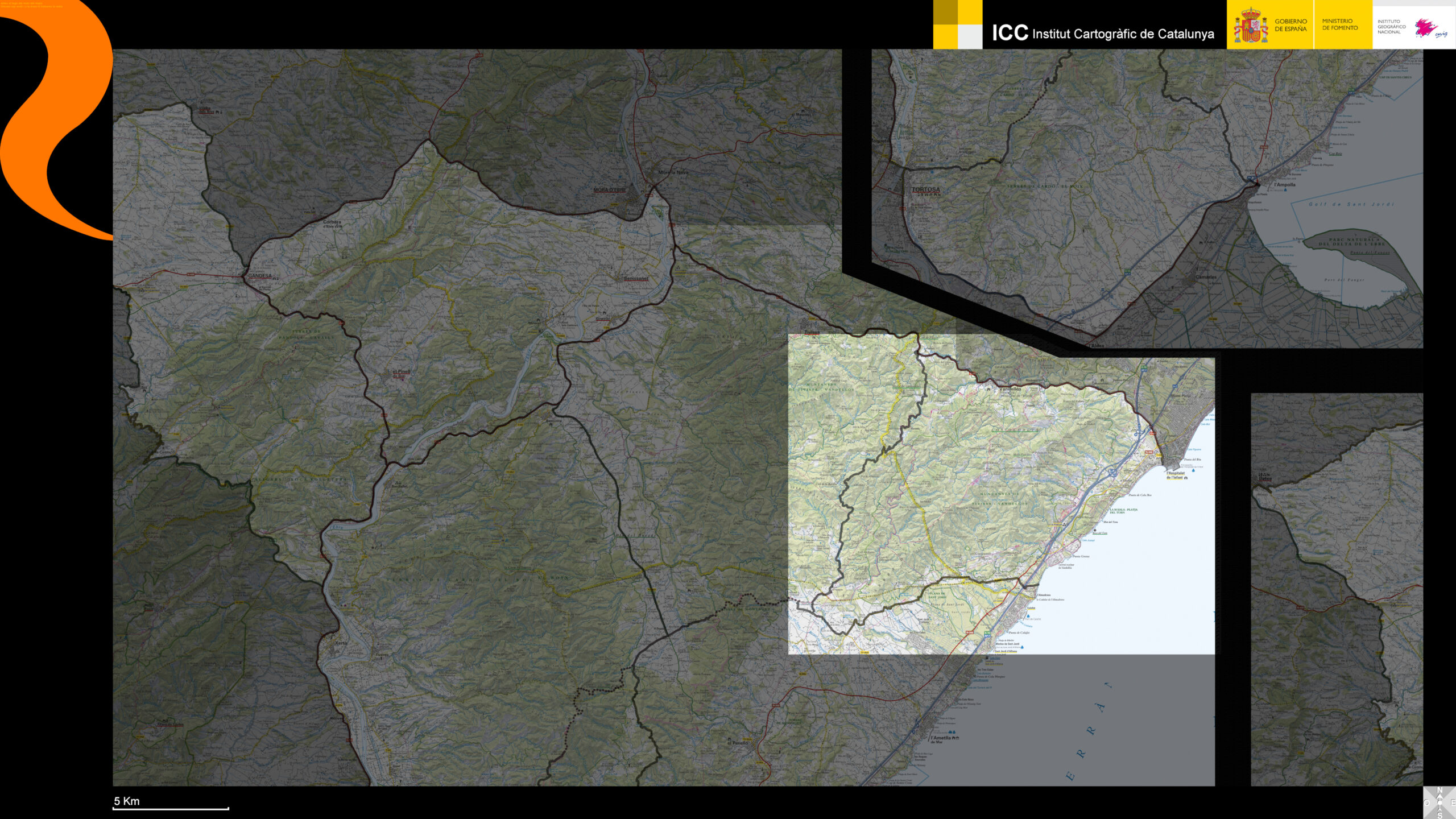Click the l'Ampolla label on upper-right map
This screenshot has height=819, width=1456.
pyautogui.click(x=1285, y=185)
